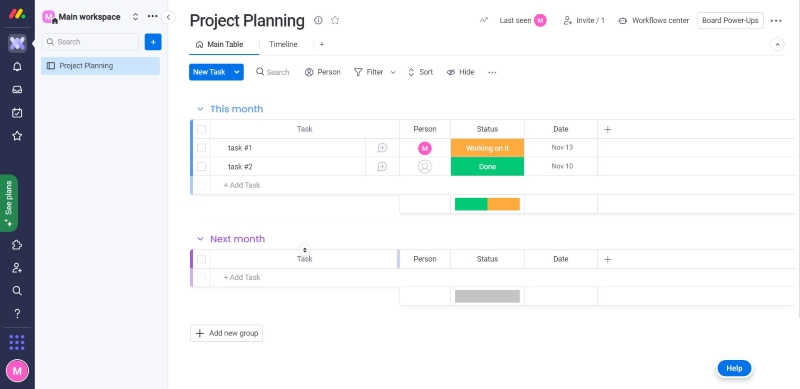Open the monday.com home logo
800x389 pixels.
[x=17, y=14]
